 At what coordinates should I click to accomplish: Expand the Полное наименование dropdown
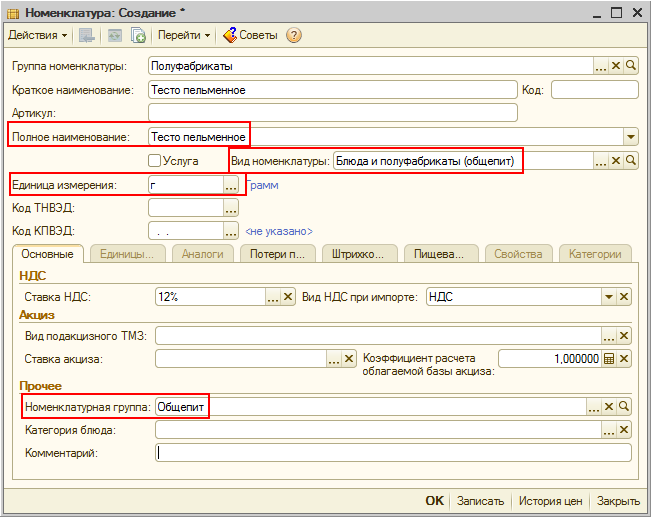(630, 136)
